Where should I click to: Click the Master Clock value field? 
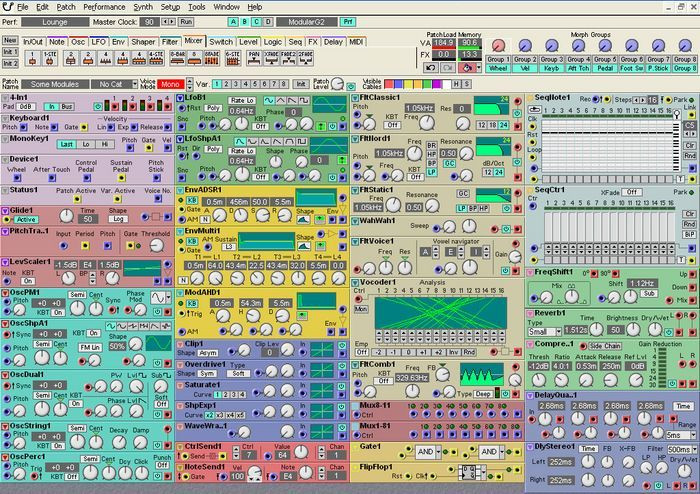point(148,20)
